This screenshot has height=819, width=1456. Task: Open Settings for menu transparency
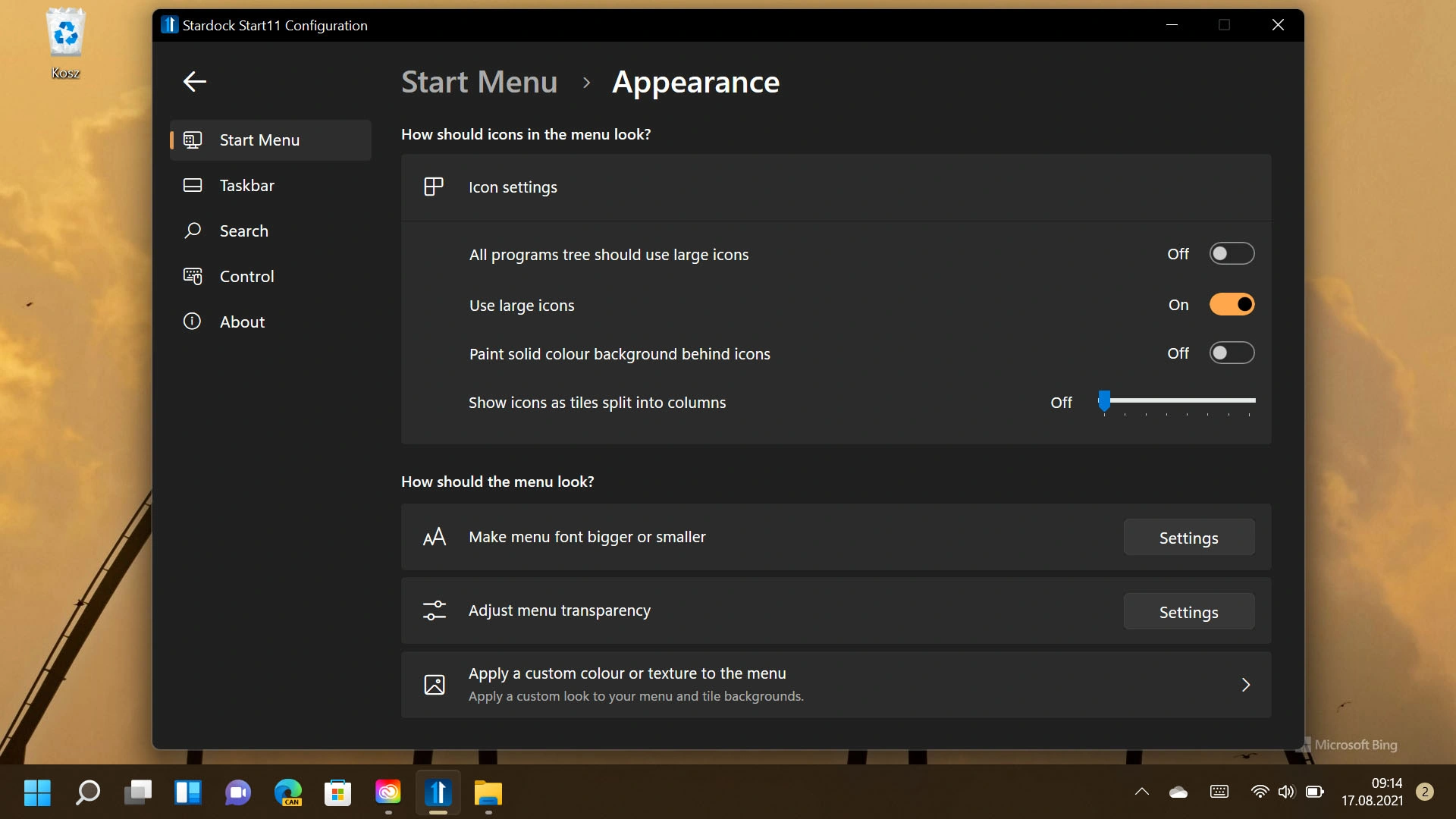[x=1188, y=612]
